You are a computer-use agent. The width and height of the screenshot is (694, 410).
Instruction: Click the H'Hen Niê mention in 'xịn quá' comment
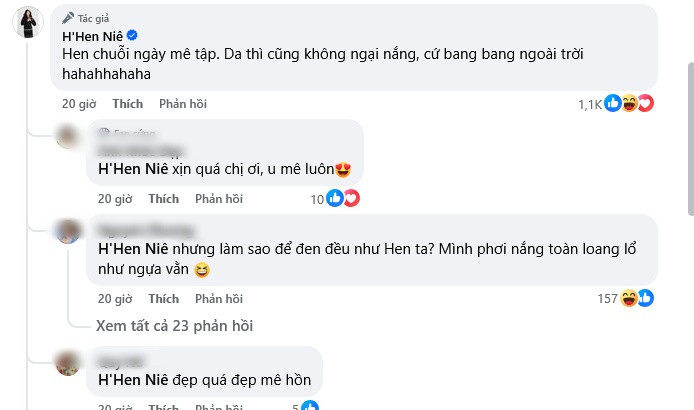[131, 168]
